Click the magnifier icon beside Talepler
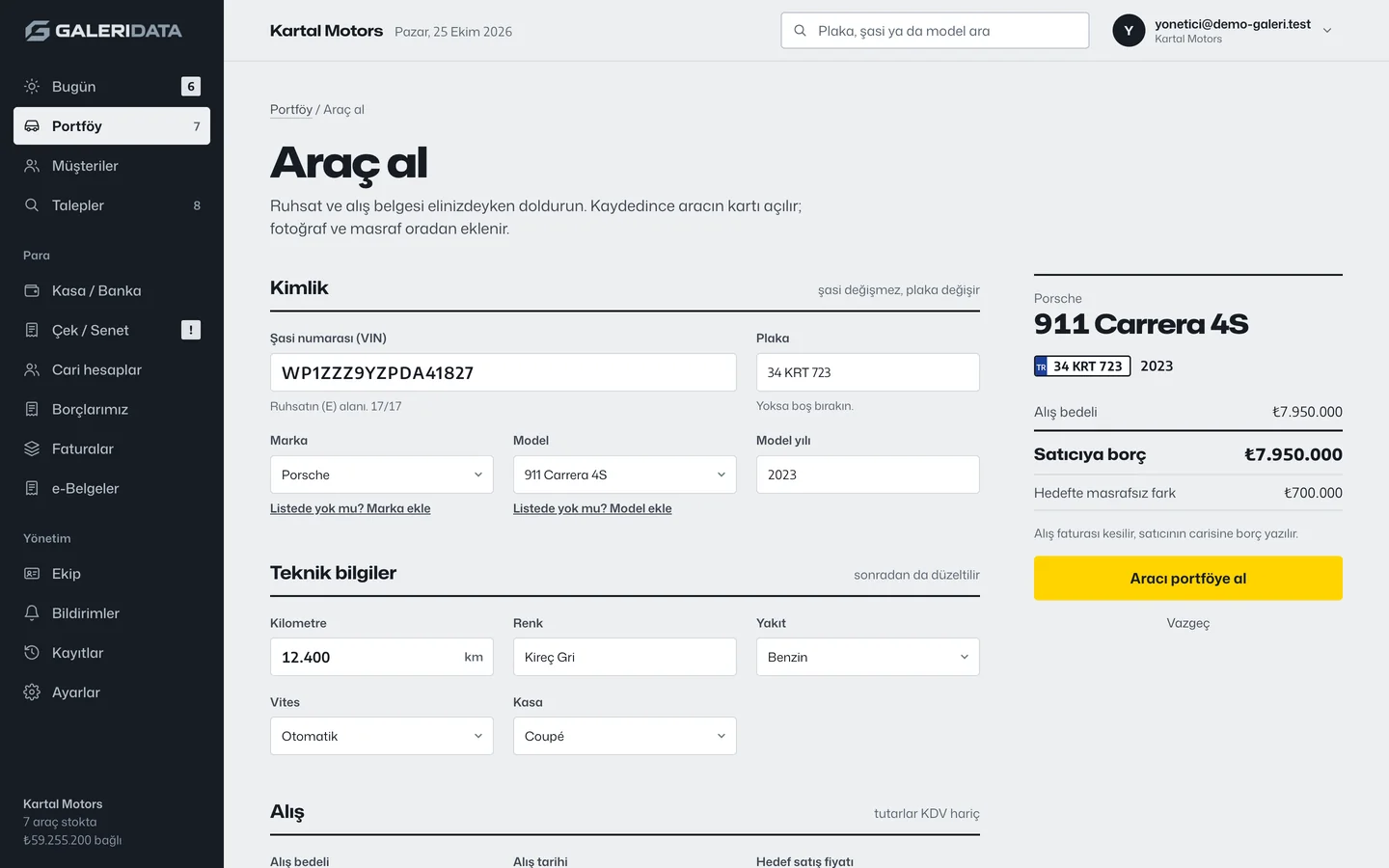1389x868 pixels. (x=32, y=205)
